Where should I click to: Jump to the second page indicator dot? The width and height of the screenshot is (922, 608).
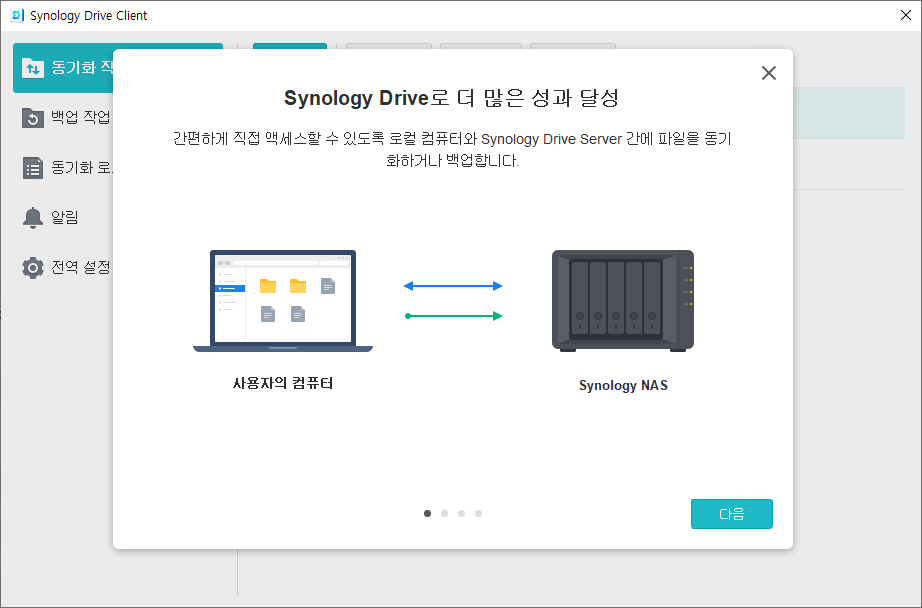(445, 513)
